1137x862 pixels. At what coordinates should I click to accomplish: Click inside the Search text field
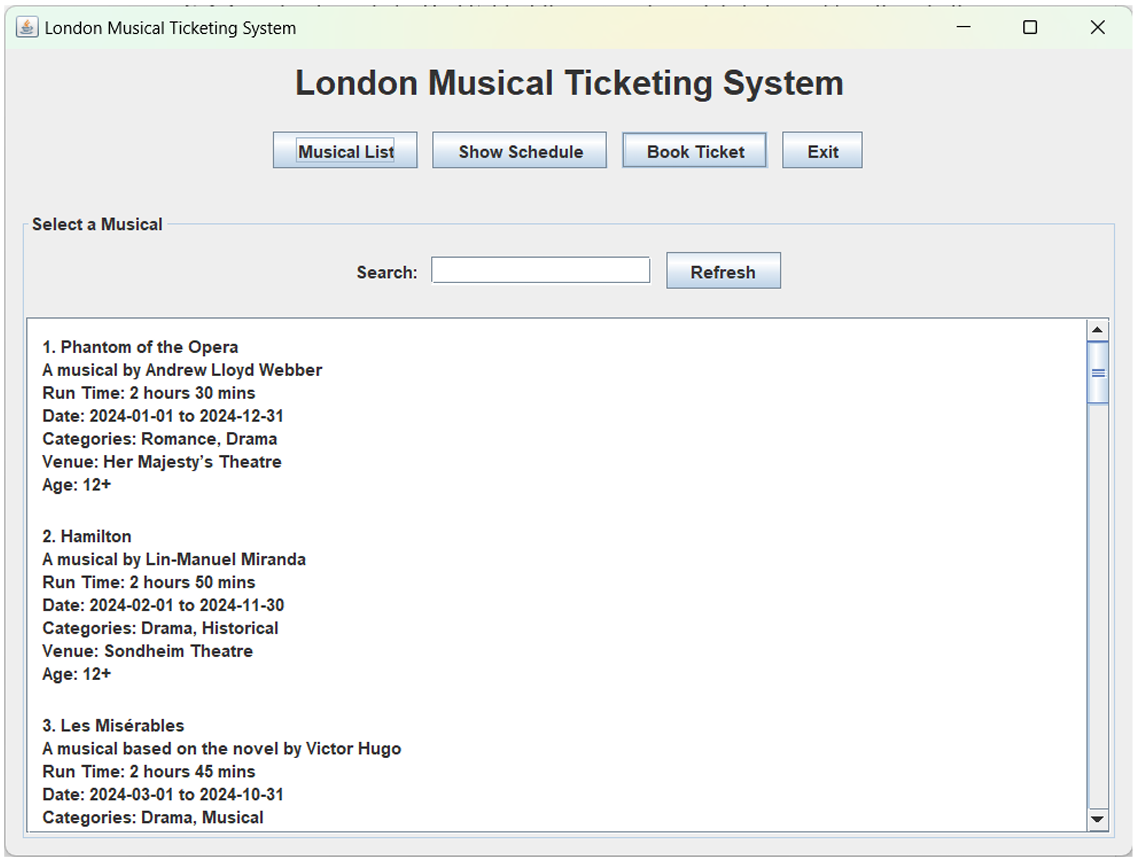click(539, 269)
